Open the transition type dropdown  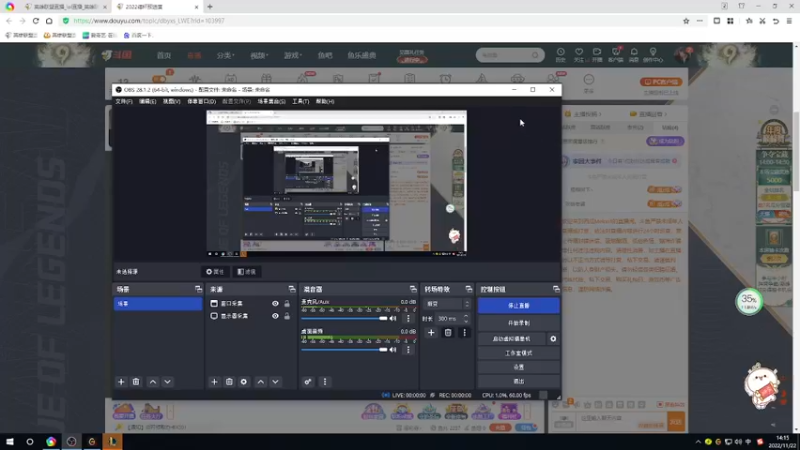[446, 304]
